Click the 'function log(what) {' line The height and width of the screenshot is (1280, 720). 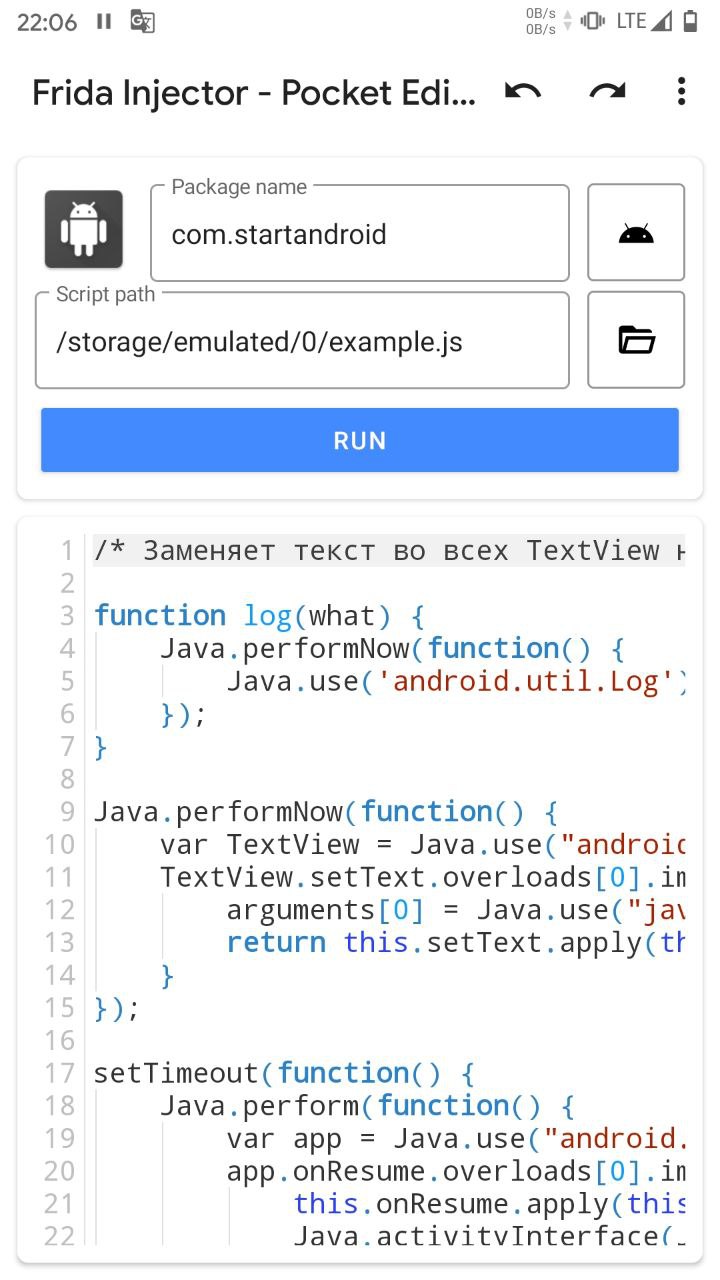tap(260, 615)
